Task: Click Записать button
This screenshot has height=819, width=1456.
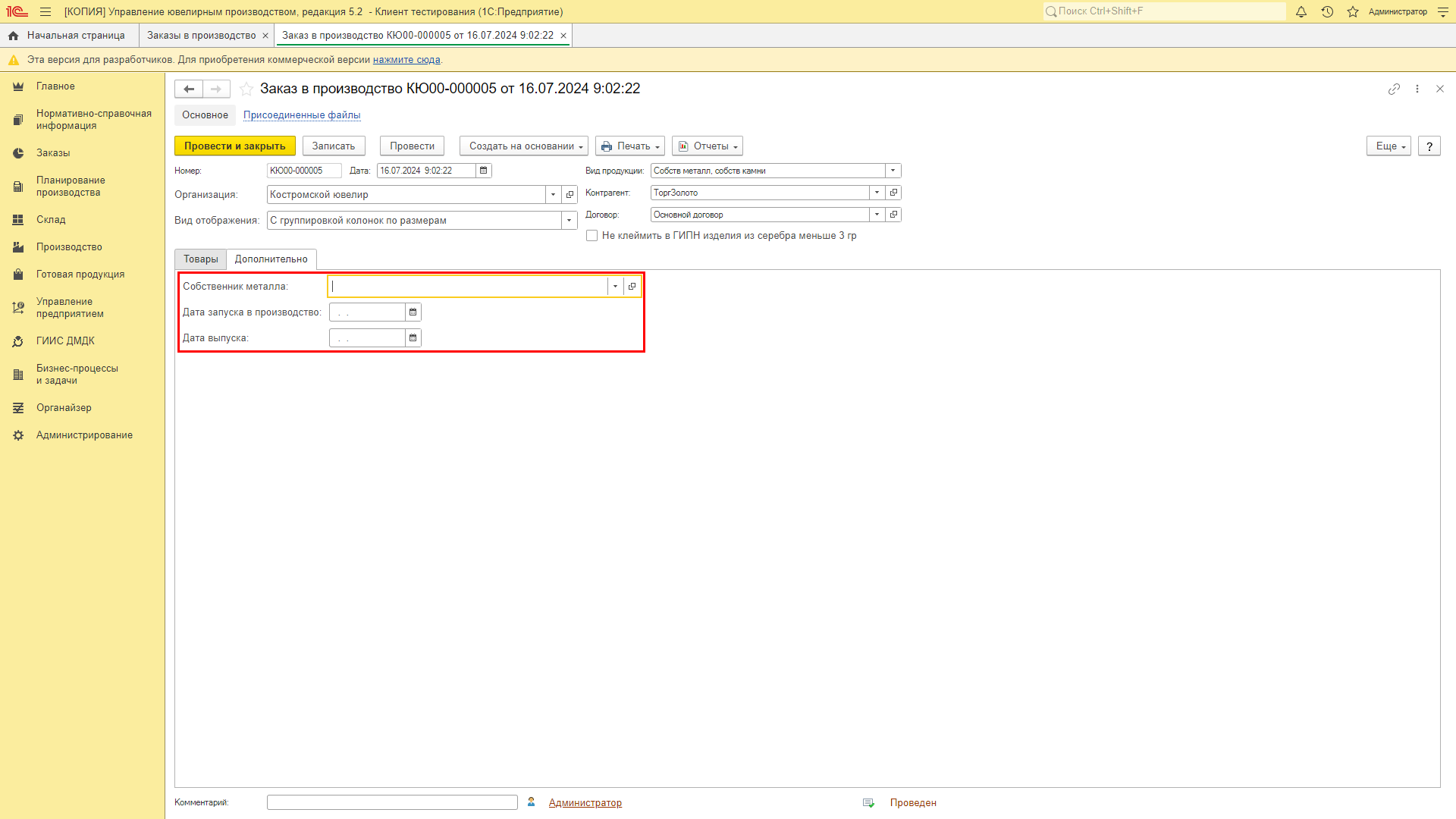Action: [334, 146]
